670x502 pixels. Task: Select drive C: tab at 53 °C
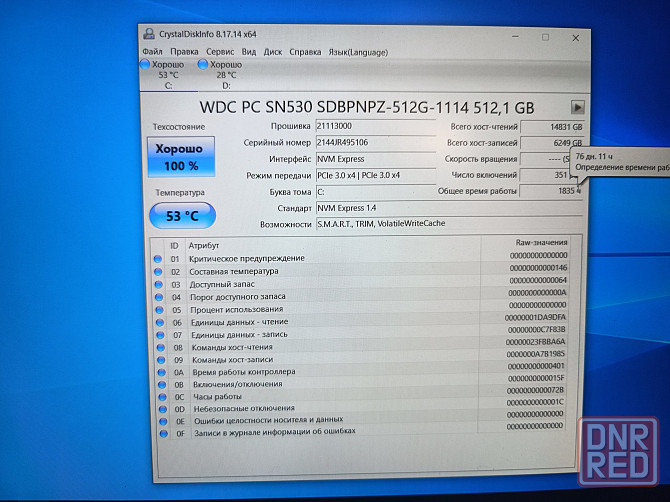click(x=168, y=75)
